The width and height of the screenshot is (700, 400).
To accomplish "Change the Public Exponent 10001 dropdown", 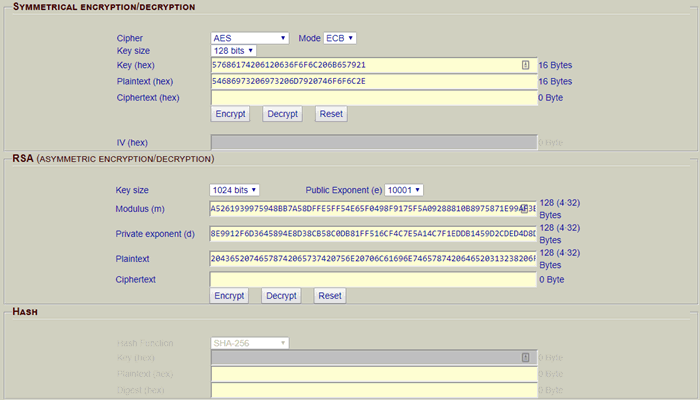I will [404, 190].
